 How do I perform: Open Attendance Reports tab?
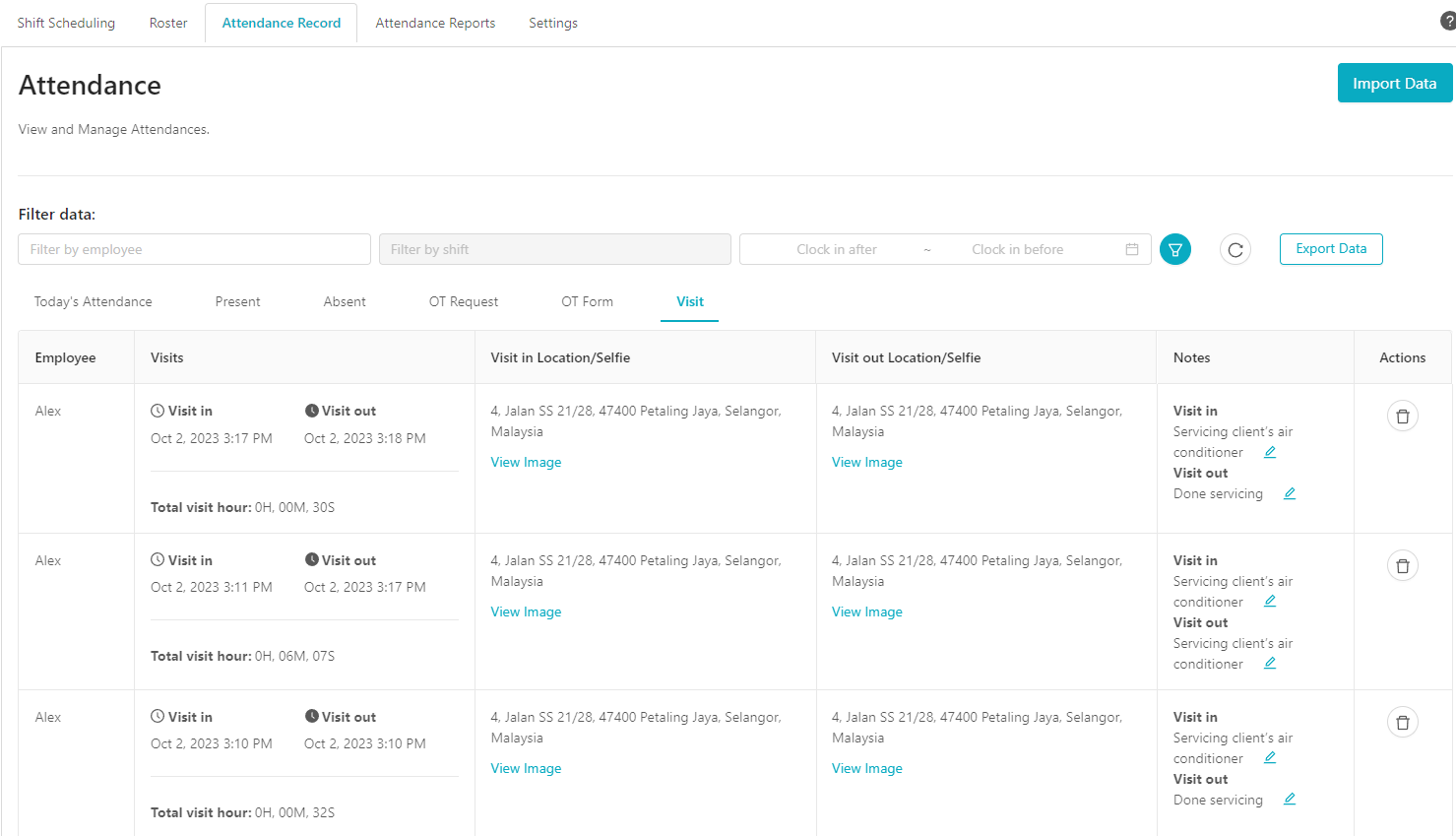coord(435,23)
